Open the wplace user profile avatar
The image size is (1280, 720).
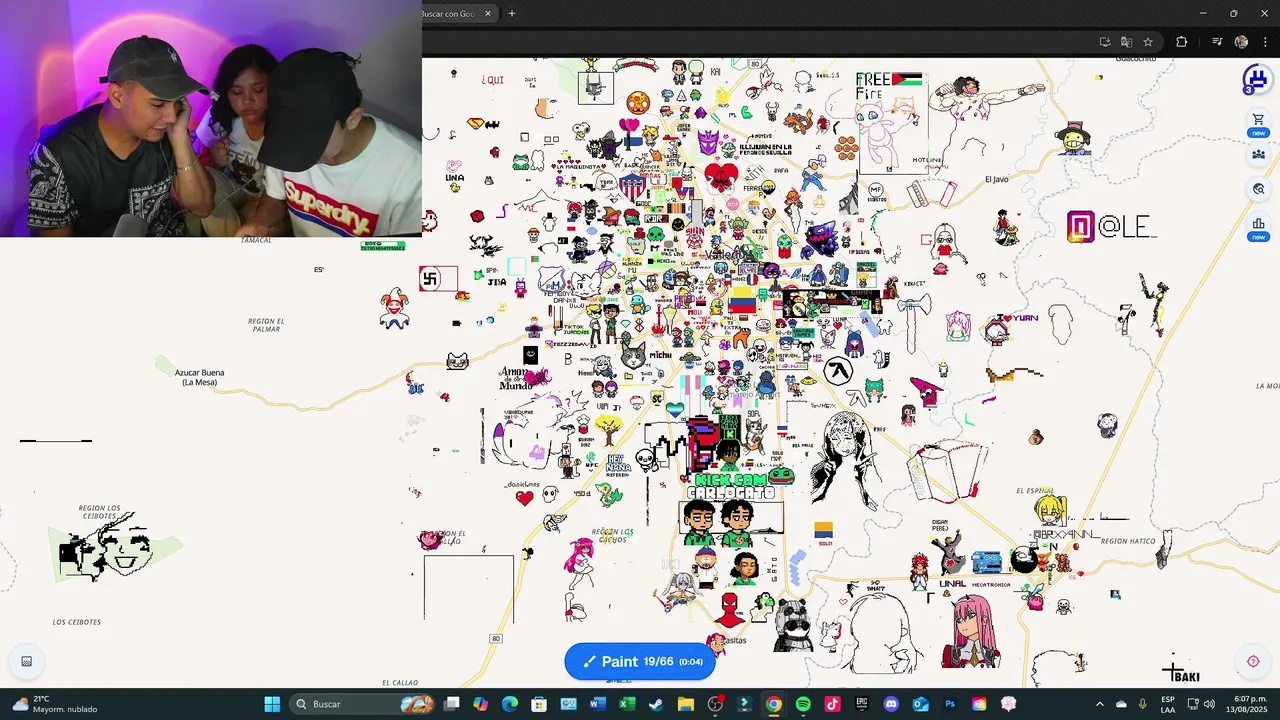pos(1256,79)
